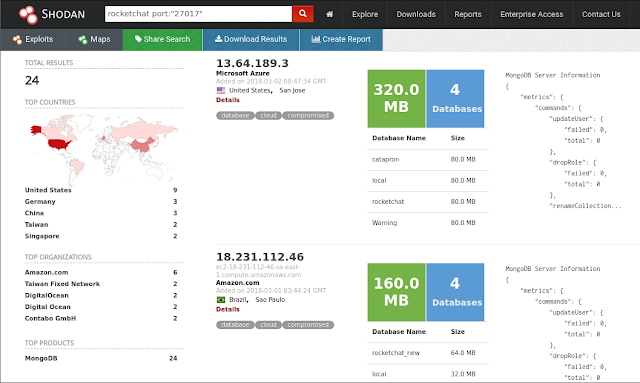Select the catapron database row

pyautogui.click(x=428, y=160)
